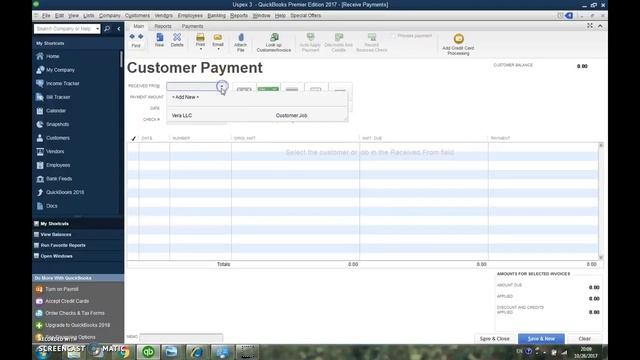Open QuickBooks 2018 sidebar shortcut
640x360 pixels.
tap(64, 192)
